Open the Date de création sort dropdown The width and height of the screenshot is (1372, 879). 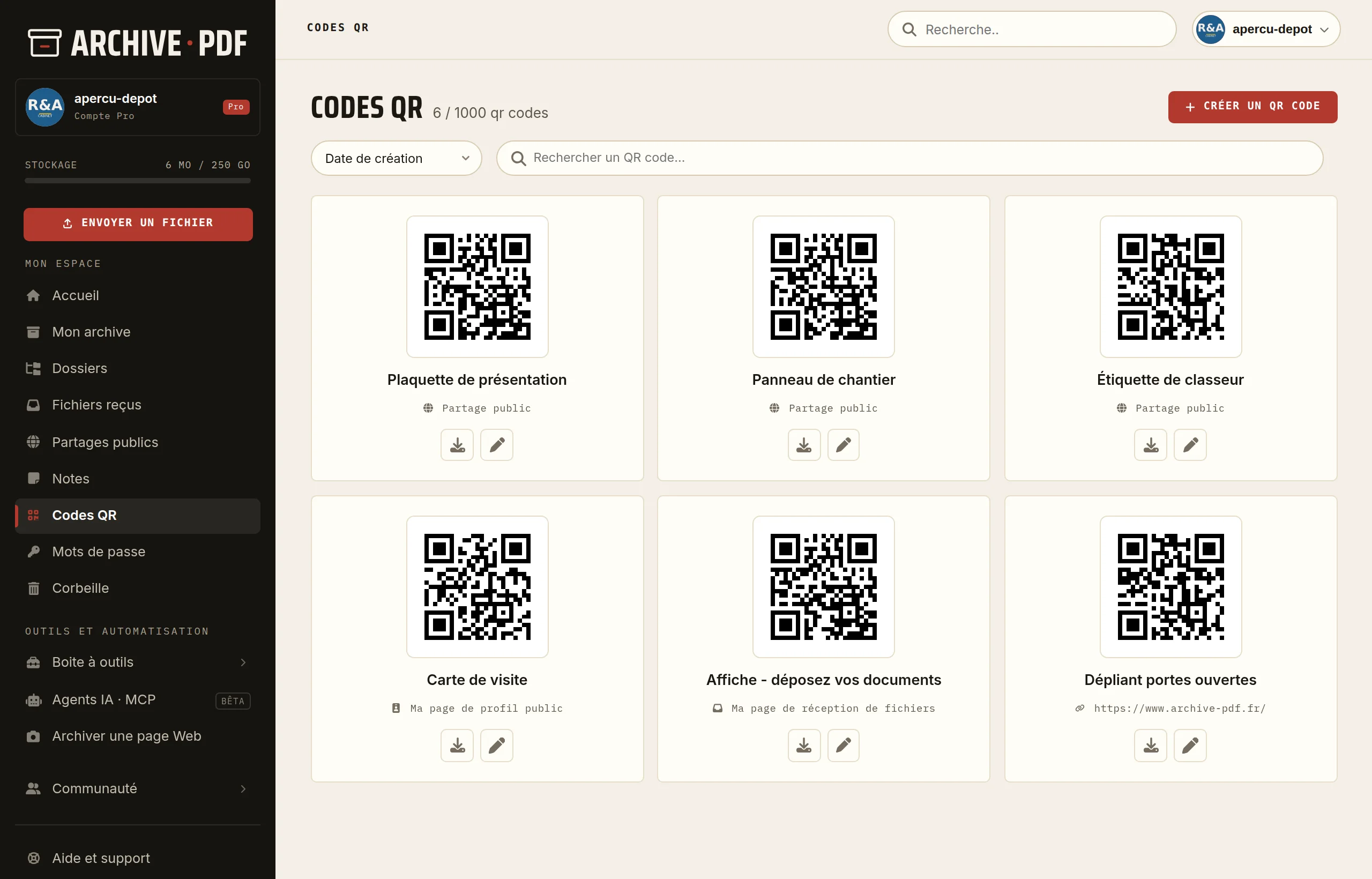pos(396,158)
